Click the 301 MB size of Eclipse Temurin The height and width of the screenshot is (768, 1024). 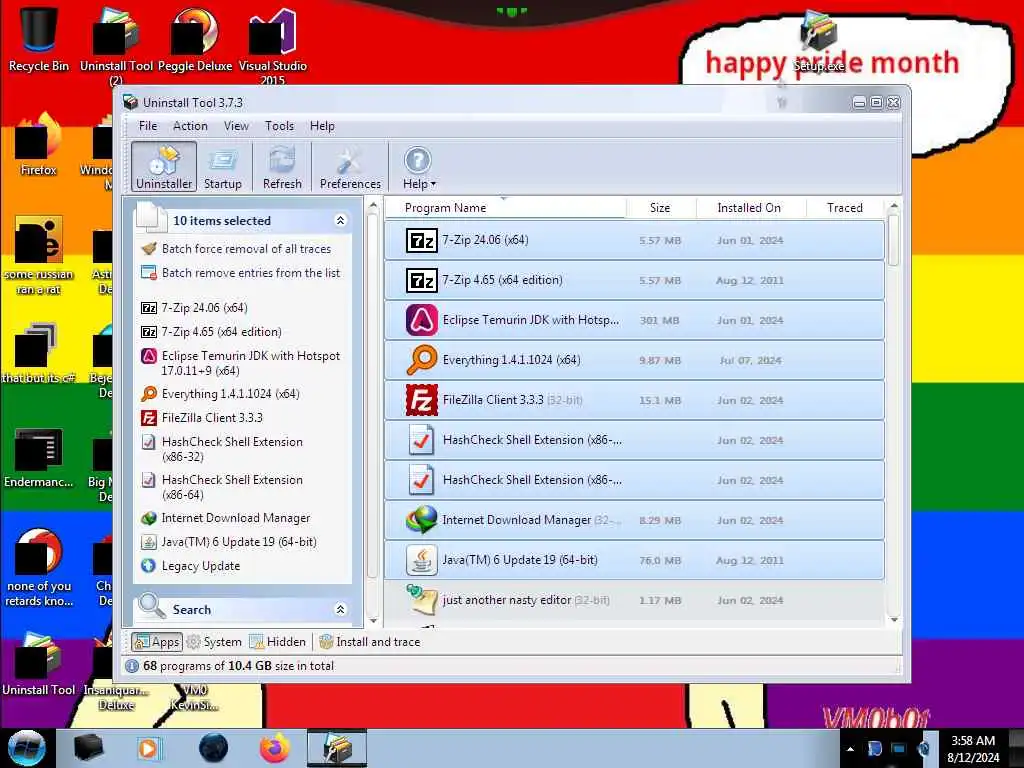click(x=659, y=321)
